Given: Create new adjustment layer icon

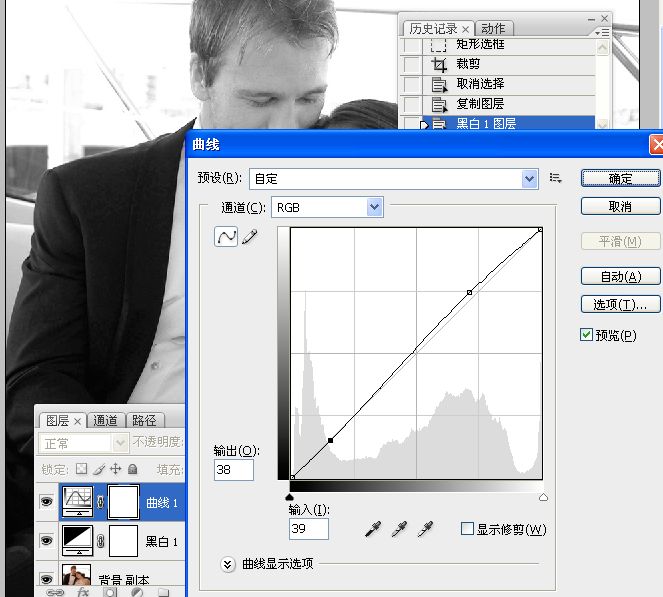Looking at the screenshot, I should click(137, 592).
